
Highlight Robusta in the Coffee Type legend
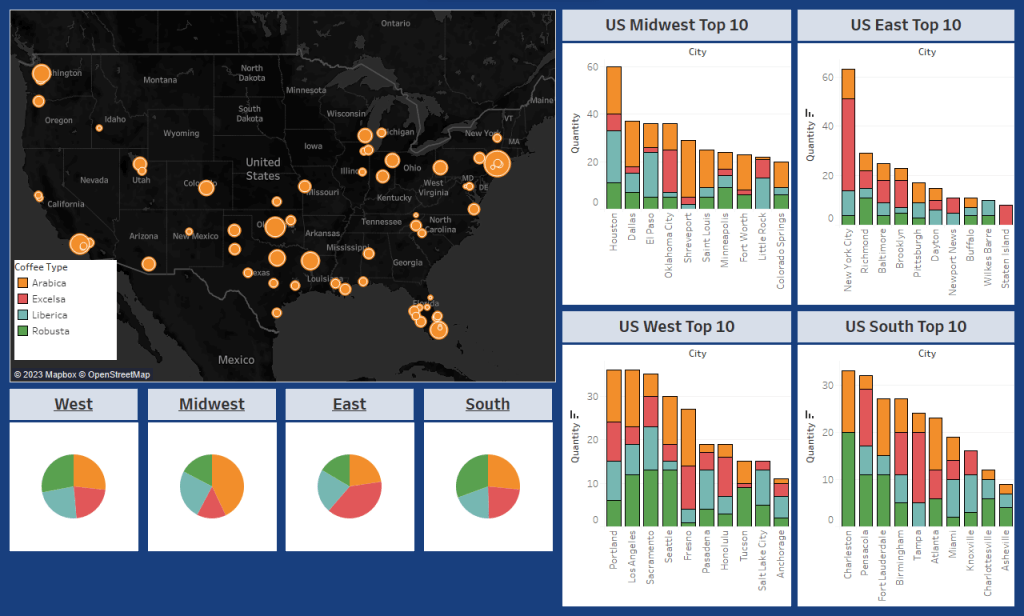pos(49,331)
